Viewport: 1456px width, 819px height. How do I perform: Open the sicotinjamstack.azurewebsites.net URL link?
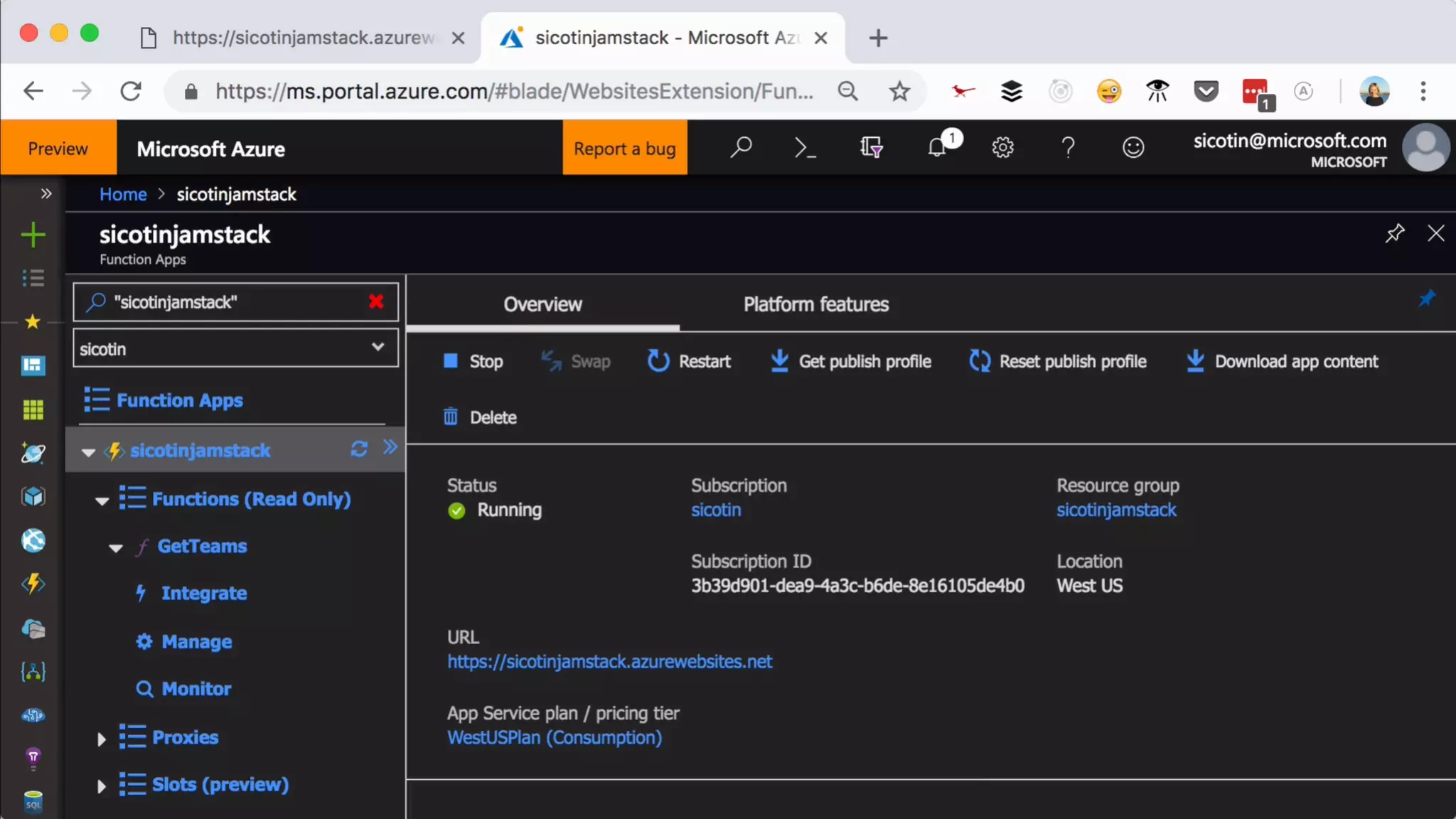click(609, 662)
